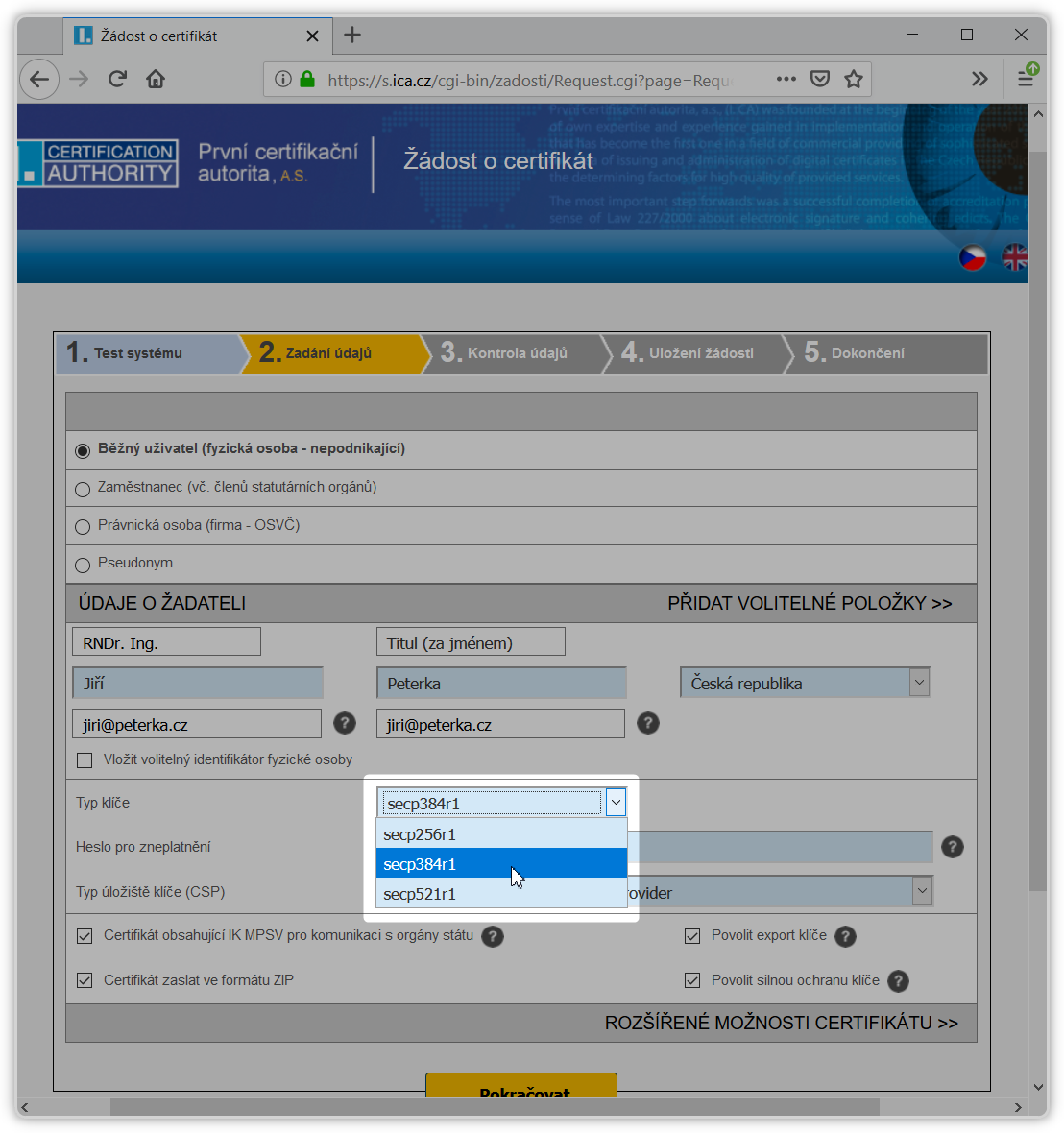1064x1133 pixels.
Task: Go to step 4 Uložení žádosti
Action: coord(695,353)
